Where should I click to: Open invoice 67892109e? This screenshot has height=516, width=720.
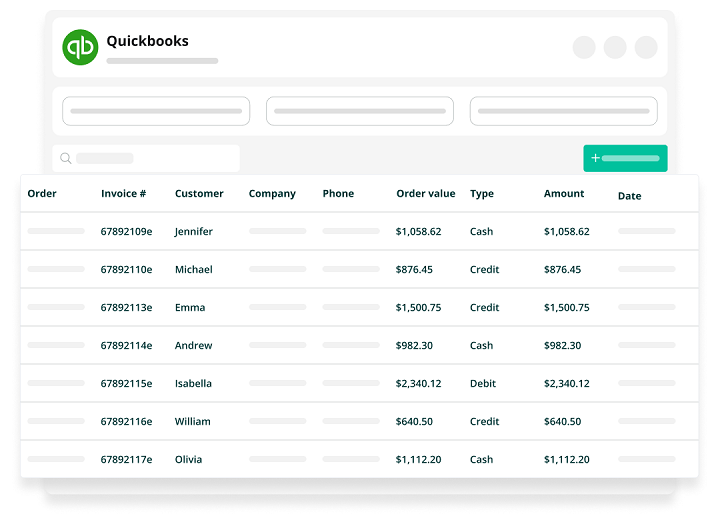click(126, 232)
